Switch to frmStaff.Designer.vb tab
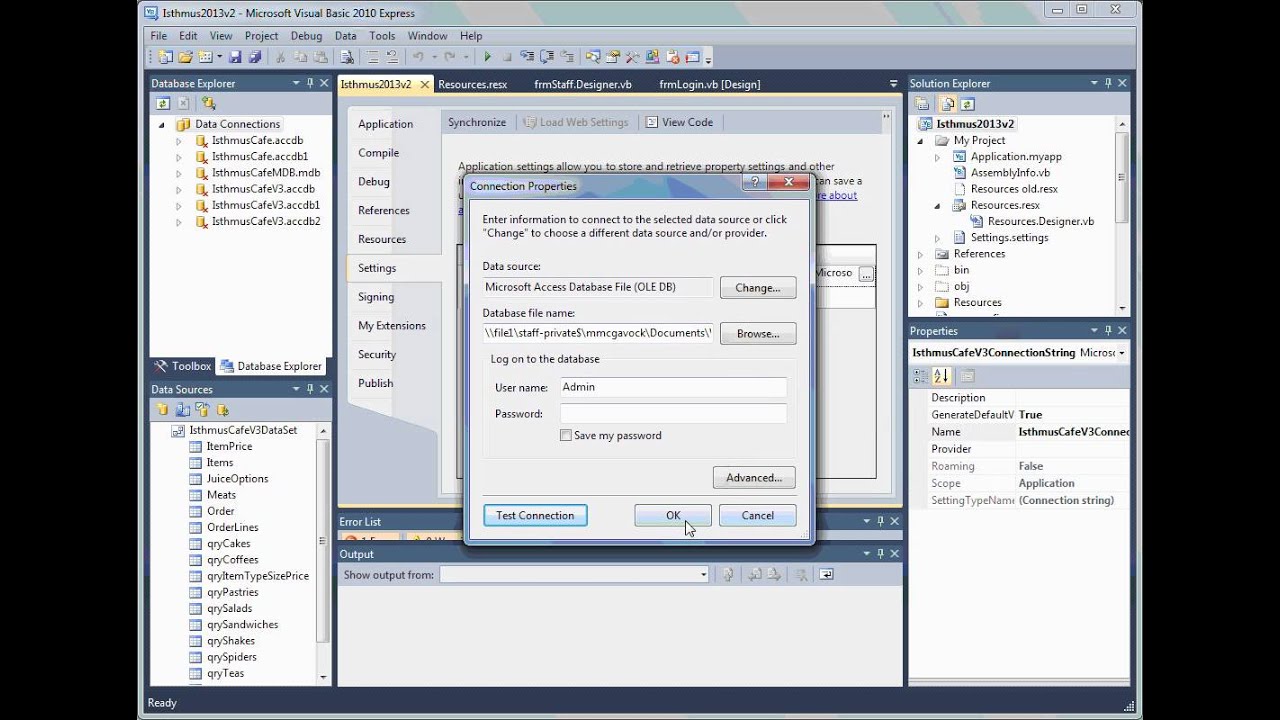This screenshot has height=720, width=1280. pyautogui.click(x=583, y=85)
